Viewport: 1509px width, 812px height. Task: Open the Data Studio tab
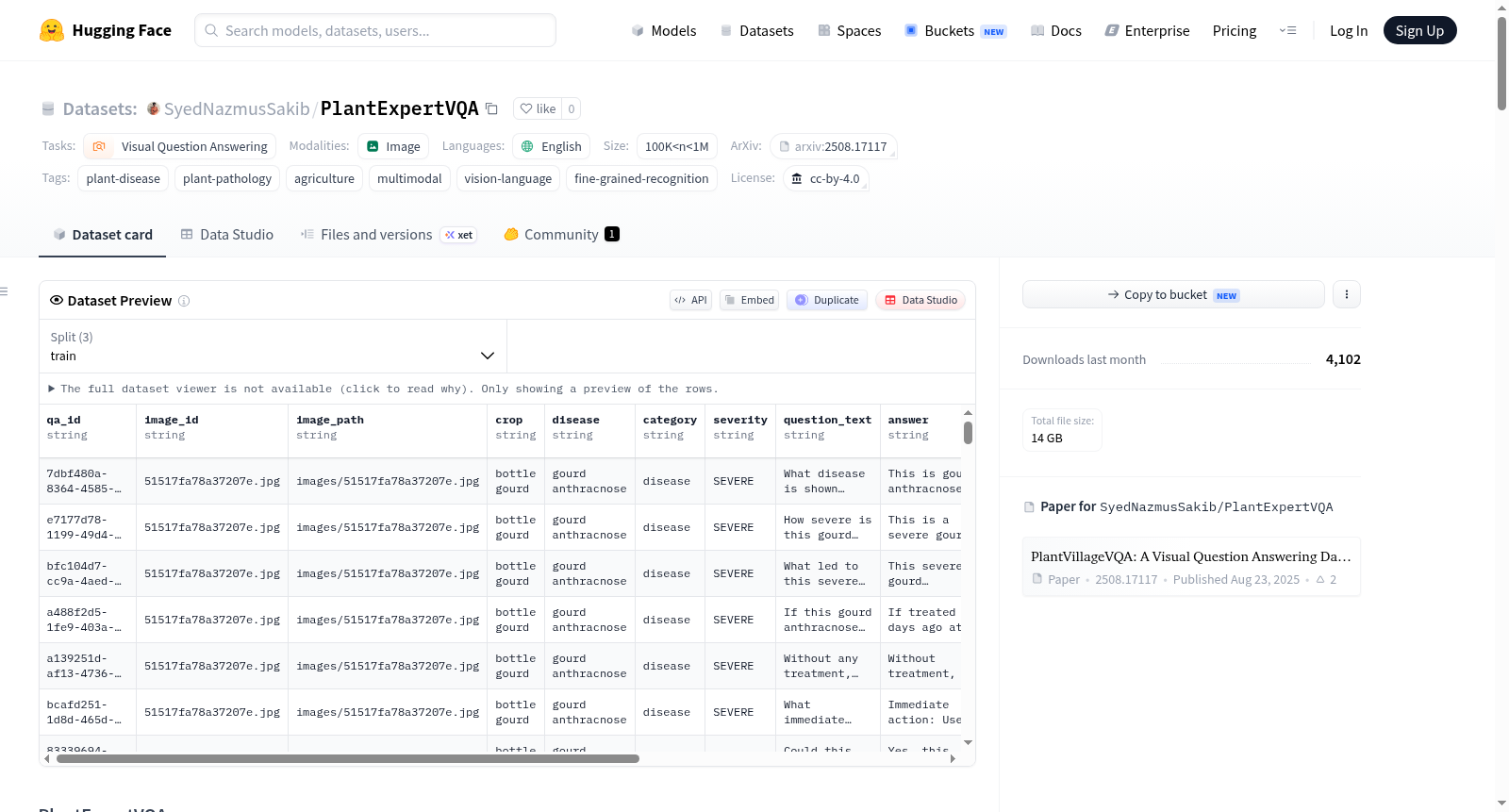(227, 235)
